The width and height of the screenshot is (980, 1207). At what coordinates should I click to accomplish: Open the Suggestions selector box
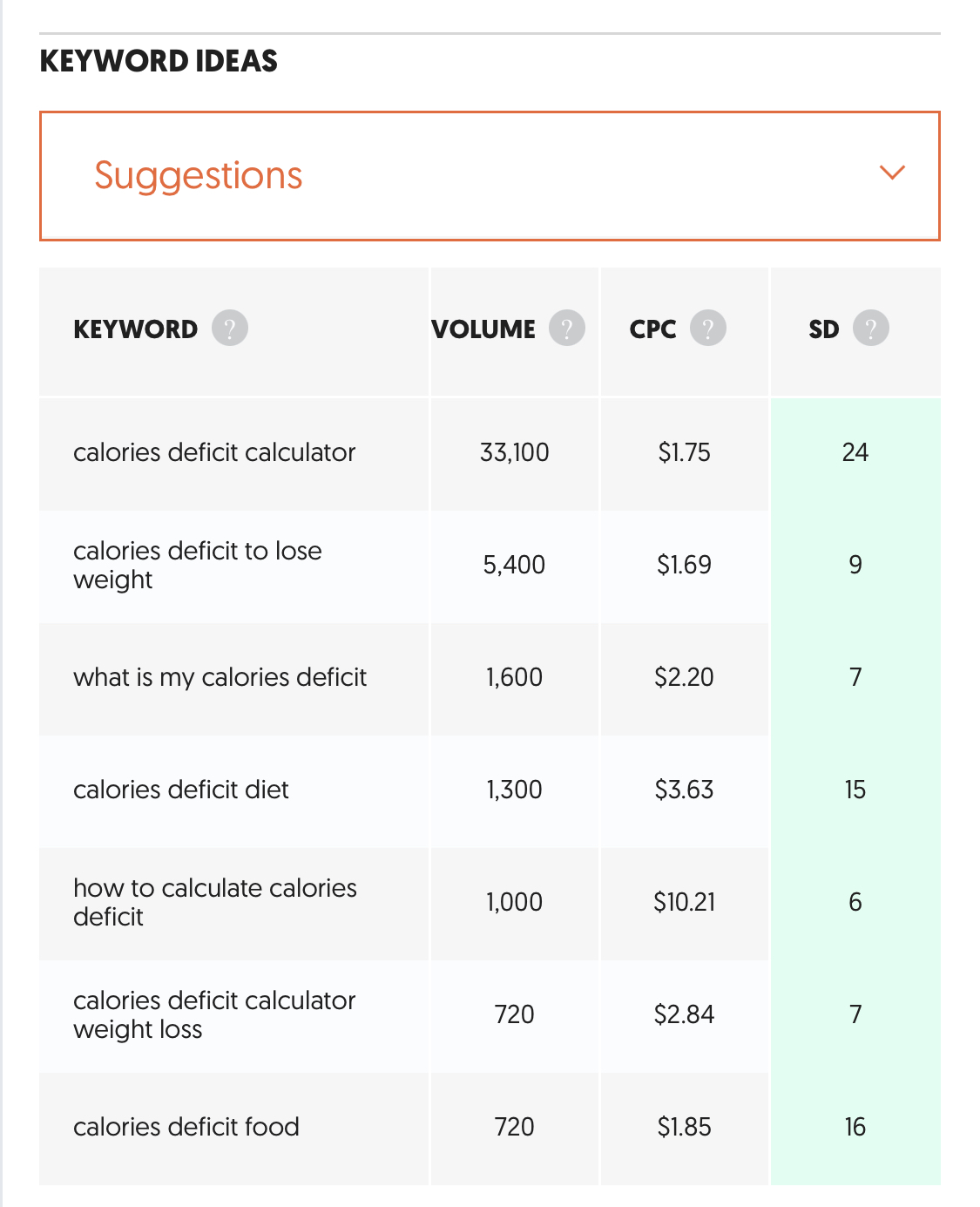point(490,176)
